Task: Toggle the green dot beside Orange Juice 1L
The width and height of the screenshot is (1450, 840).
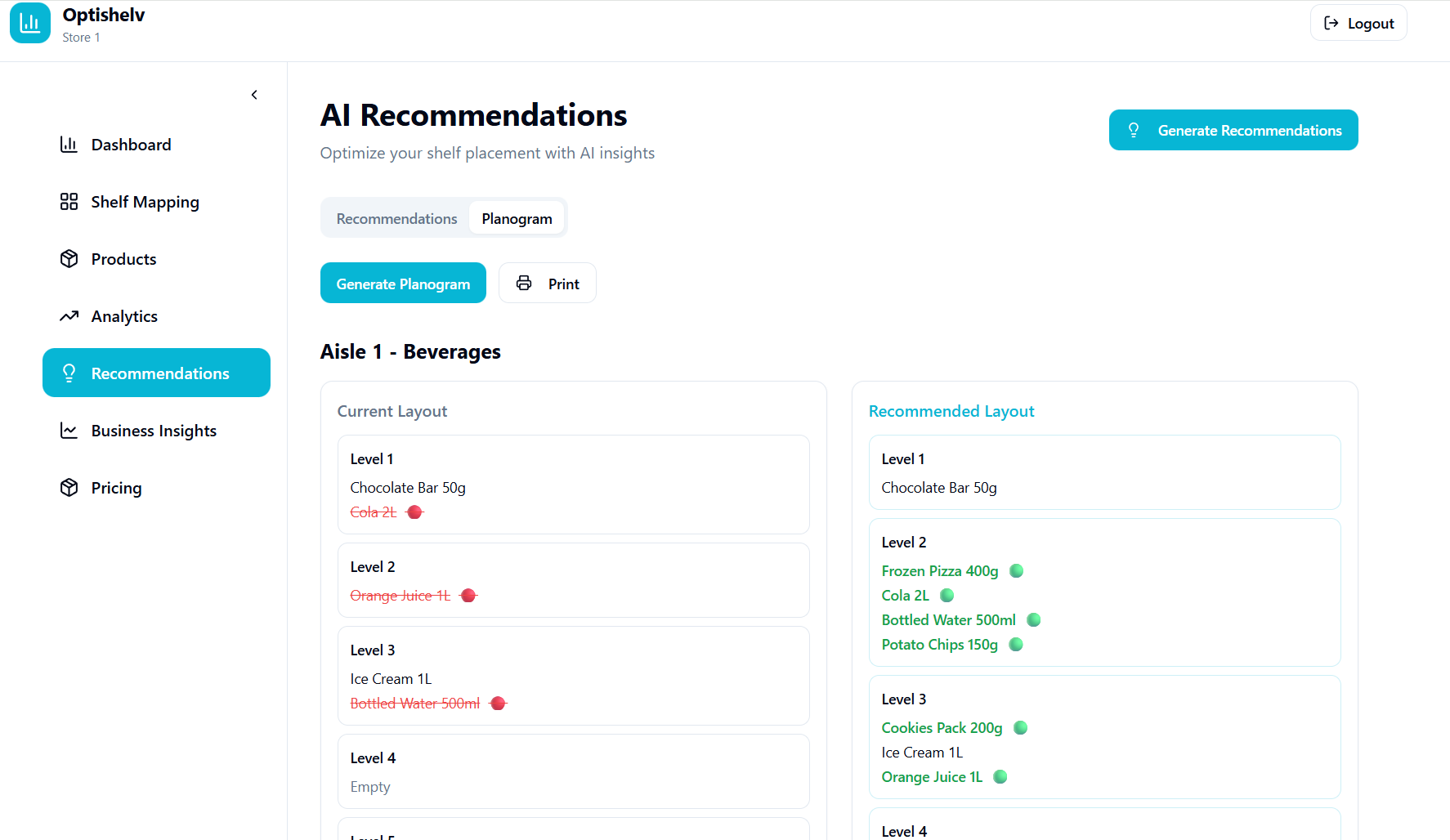Action: click(x=1000, y=776)
